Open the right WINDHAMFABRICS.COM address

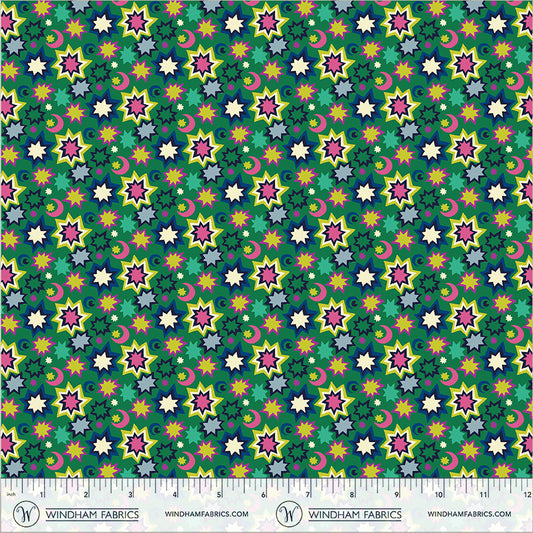469,514
